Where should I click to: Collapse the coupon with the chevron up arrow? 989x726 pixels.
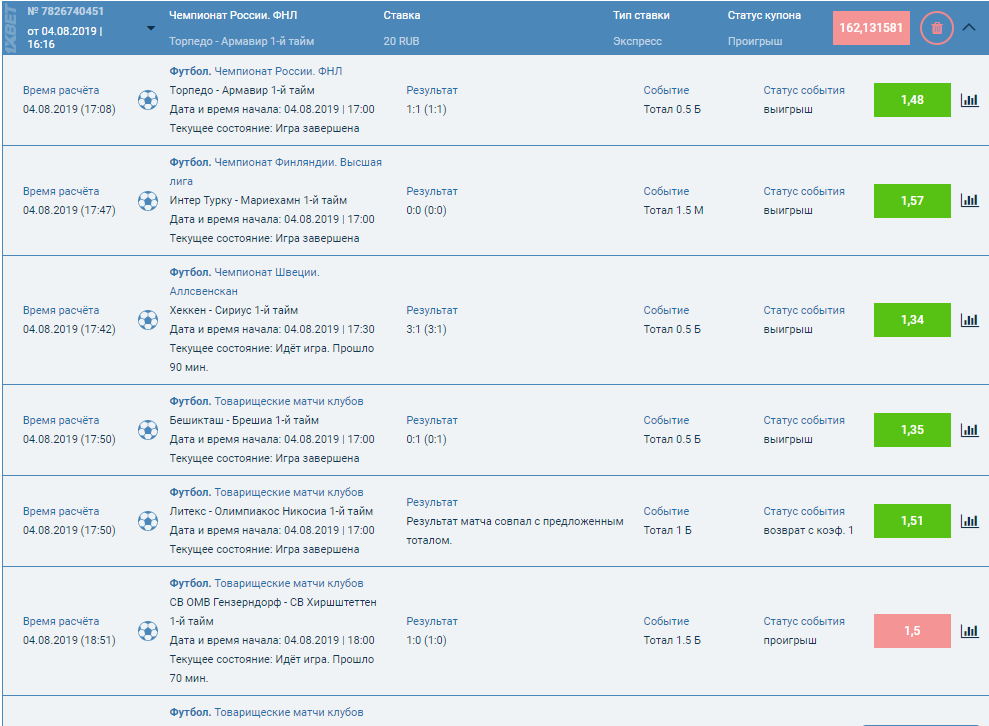968,28
